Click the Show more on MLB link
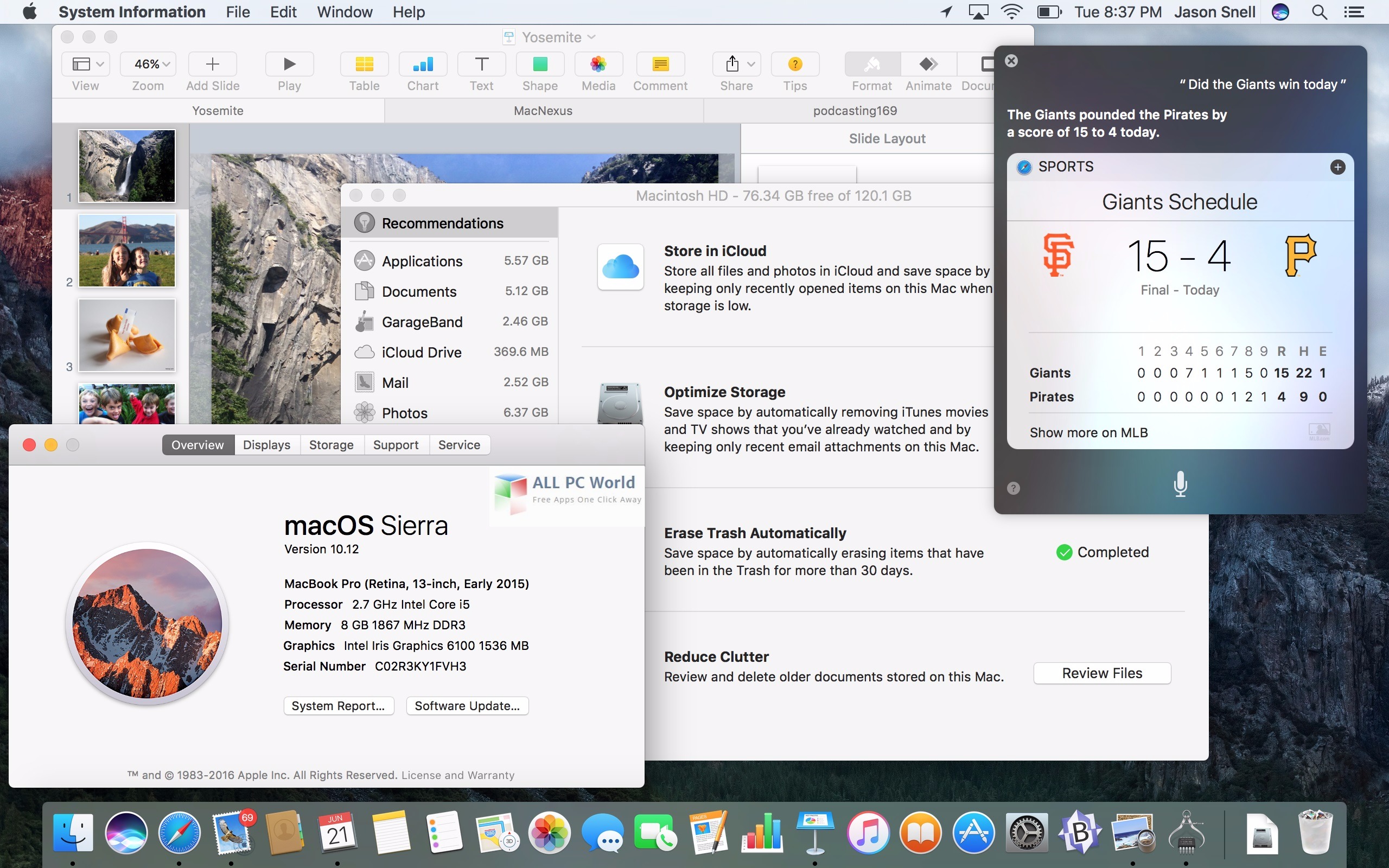 [x=1088, y=432]
